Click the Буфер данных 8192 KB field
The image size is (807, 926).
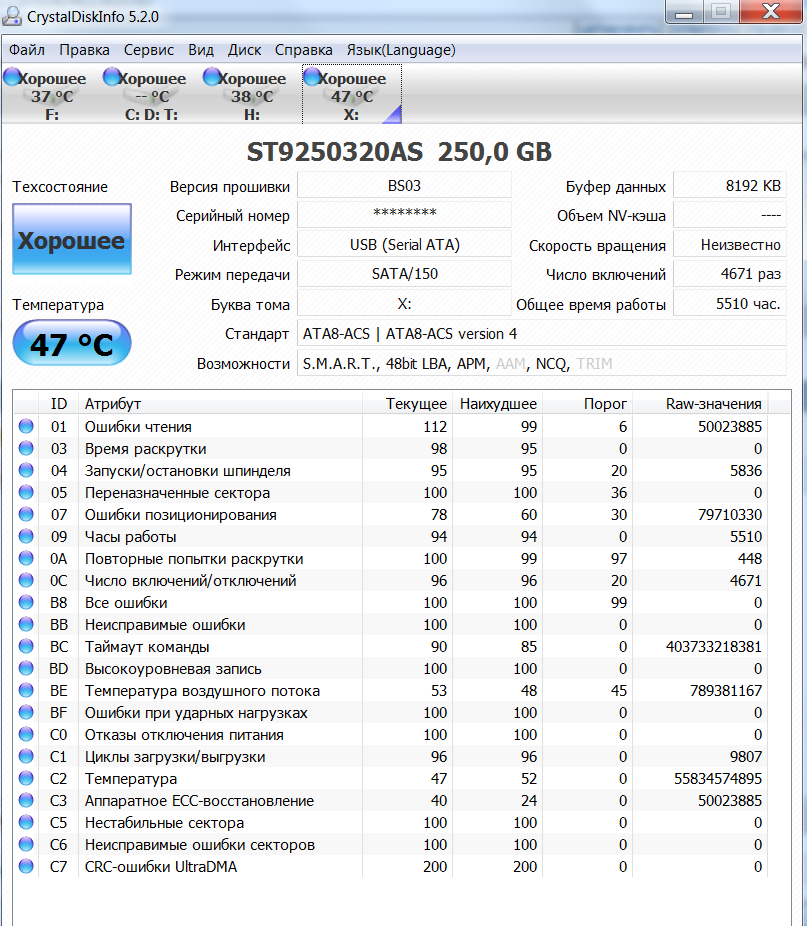pos(730,185)
